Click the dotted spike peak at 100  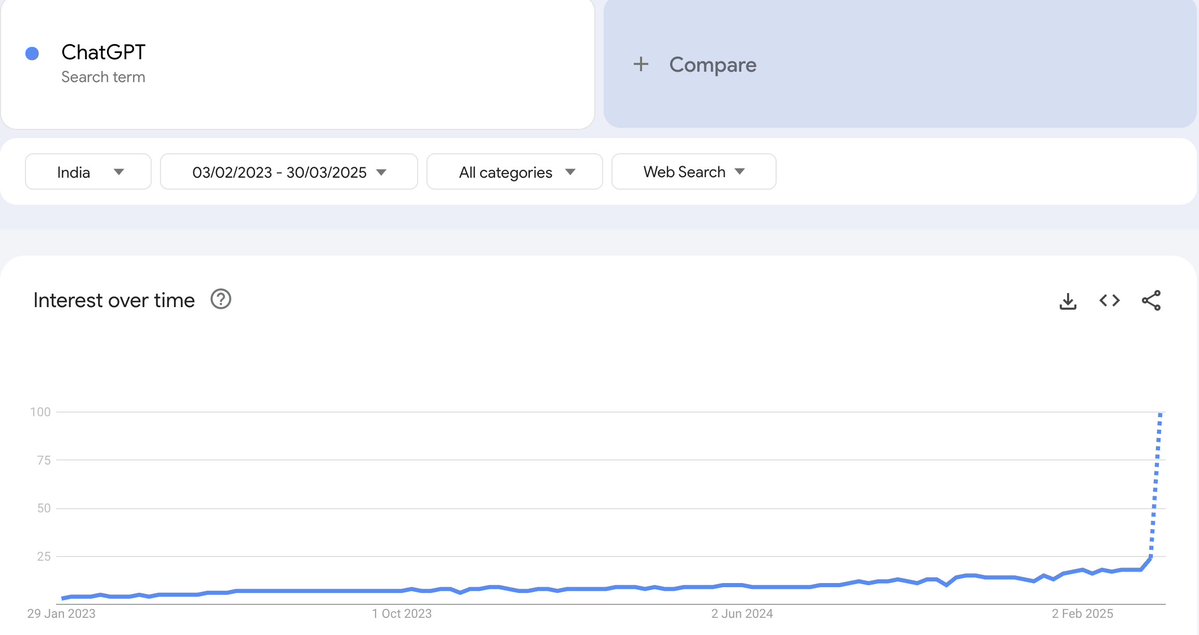[x=1160, y=413]
